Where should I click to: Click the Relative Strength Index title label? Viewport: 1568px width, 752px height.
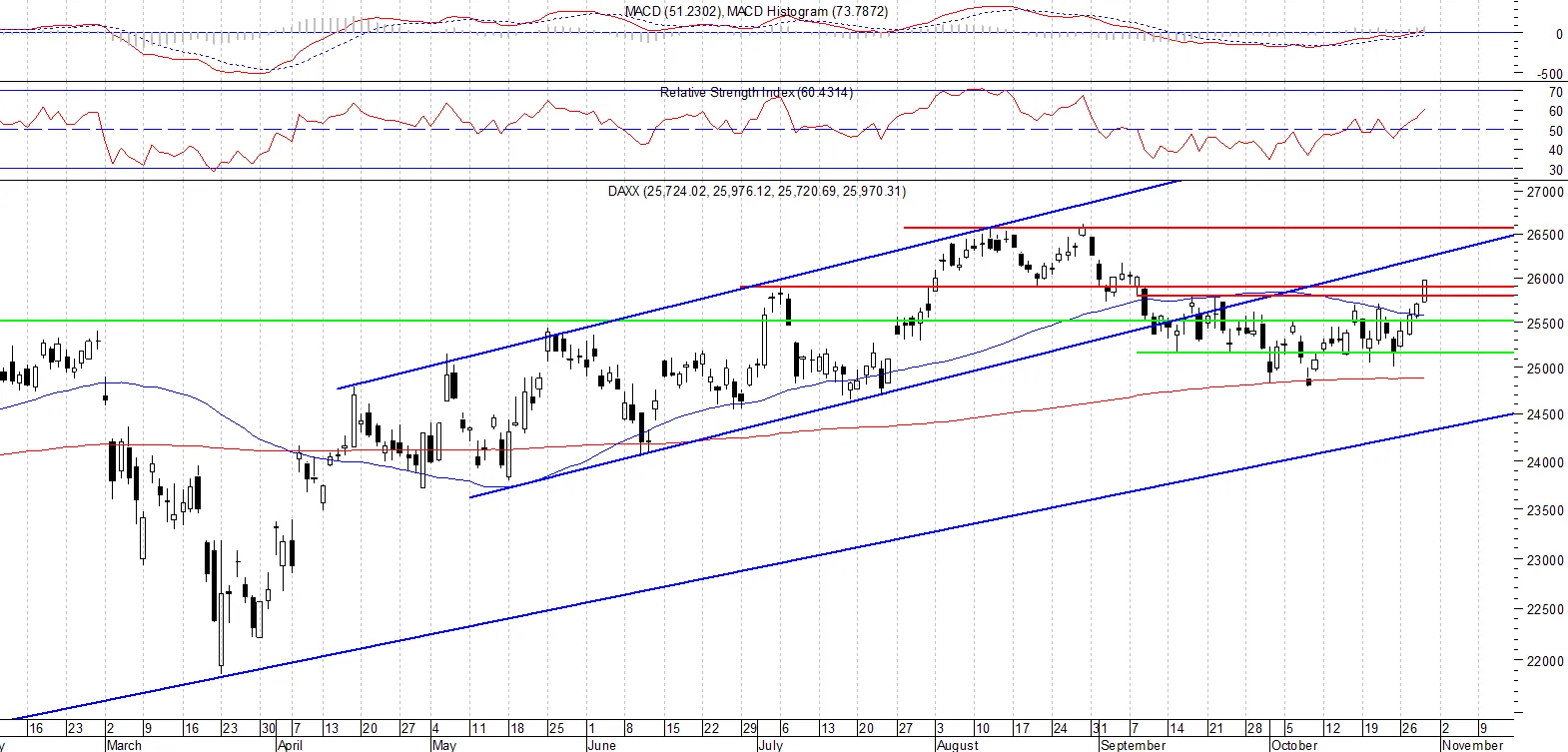(756, 92)
